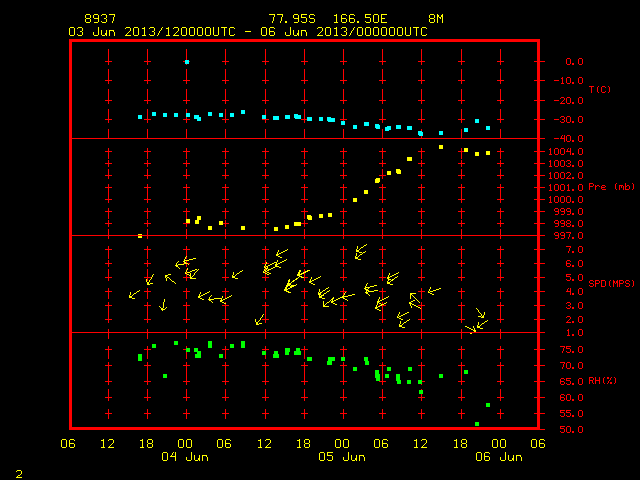Click the 166.50E longitude text

coord(360,19)
